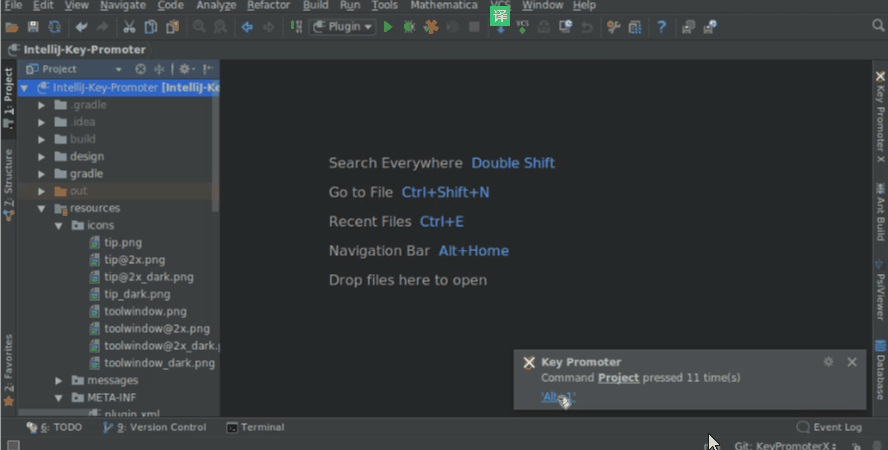Expand the messages folder
Viewport: 888px width, 450px height.
(58, 380)
